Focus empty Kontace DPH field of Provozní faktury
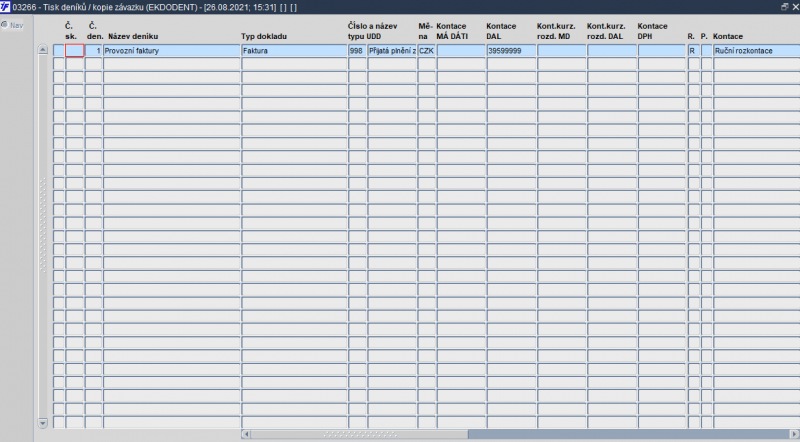Viewport: 800px width, 442px height. (x=662, y=51)
